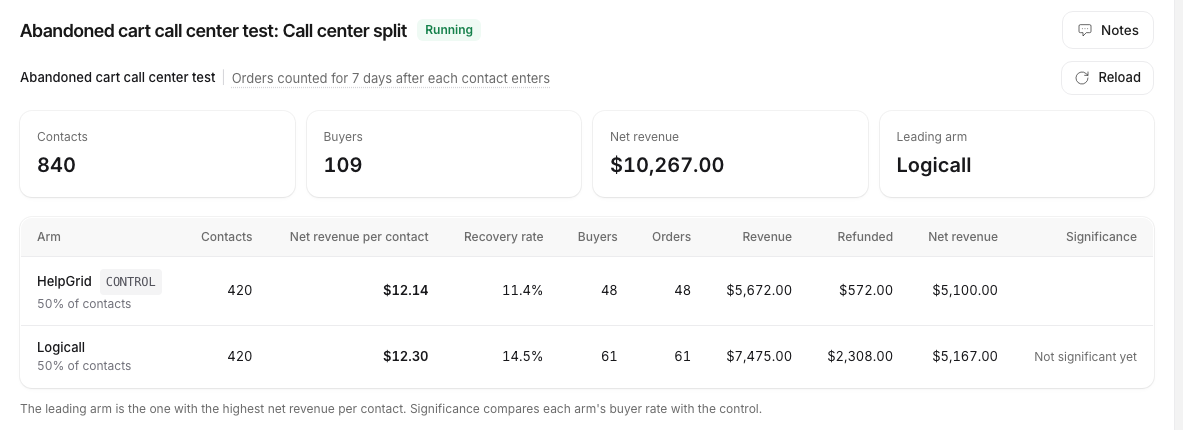
Task: Click the $572.00 refunded cell
Action: point(866,290)
